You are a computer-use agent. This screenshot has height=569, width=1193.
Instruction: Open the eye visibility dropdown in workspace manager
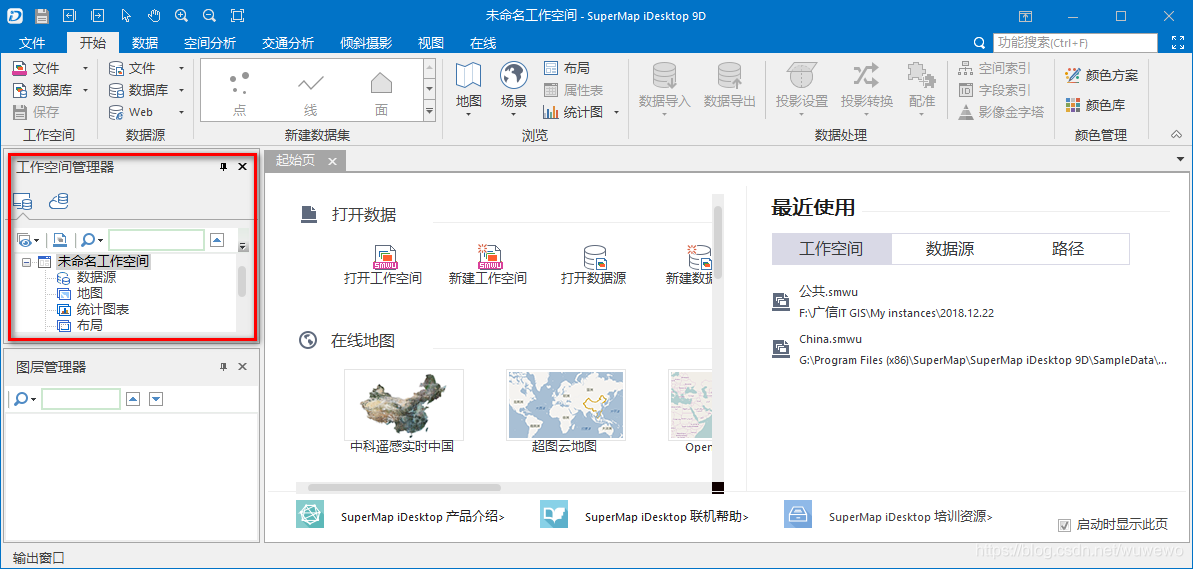28,240
